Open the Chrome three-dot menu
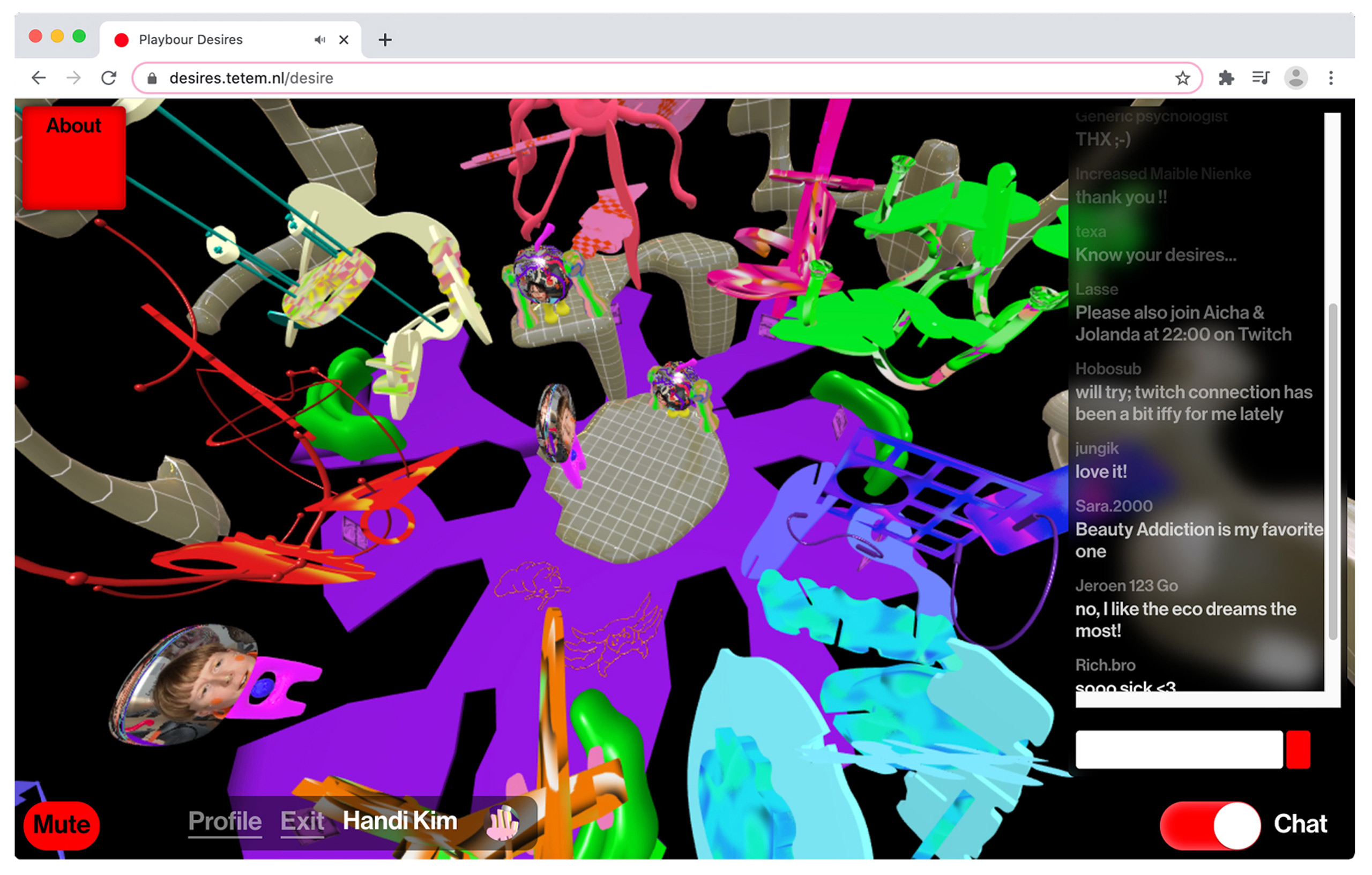The height and width of the screenshot is (875, 1372). pos(1330,78)
